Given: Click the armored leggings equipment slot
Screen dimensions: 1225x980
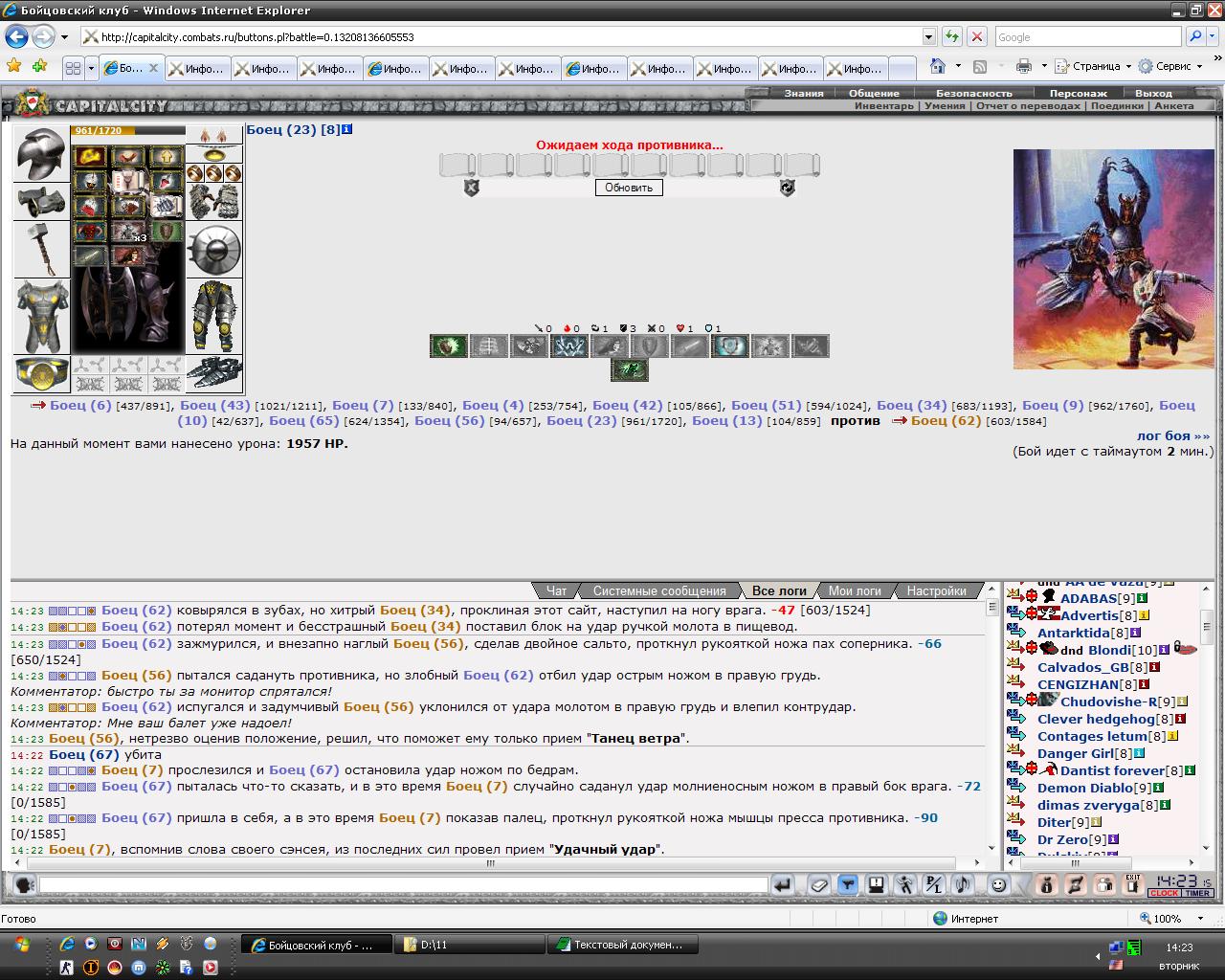Looking at the screenshot, I should [x=213, y=317].
